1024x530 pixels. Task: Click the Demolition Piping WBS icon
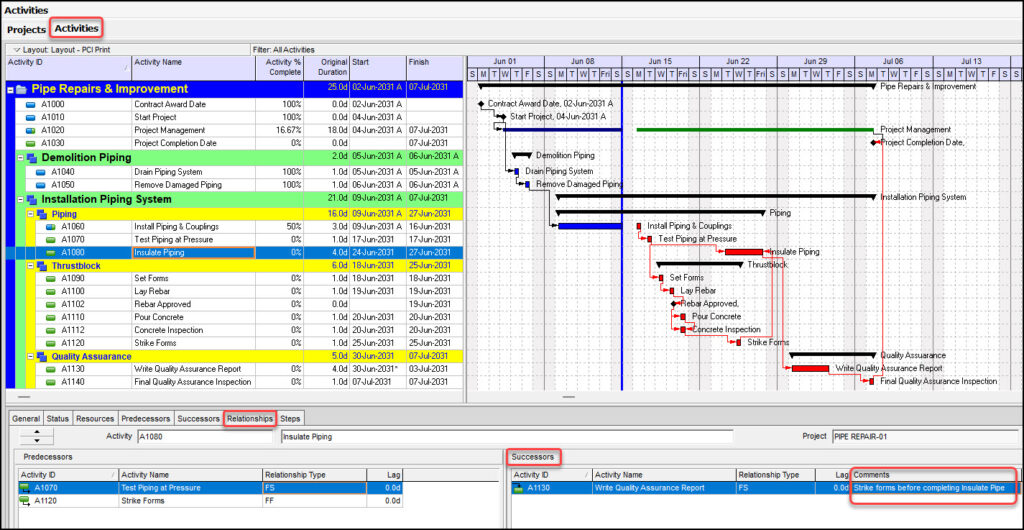pos(31,158)
